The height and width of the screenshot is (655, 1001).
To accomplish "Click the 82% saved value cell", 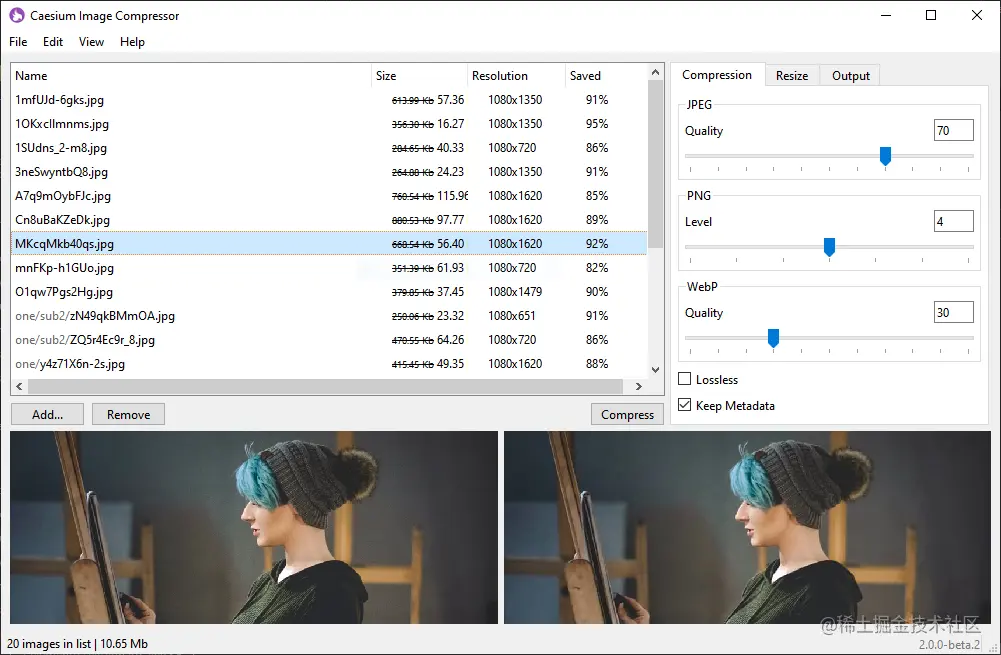I will coord(597,267).
